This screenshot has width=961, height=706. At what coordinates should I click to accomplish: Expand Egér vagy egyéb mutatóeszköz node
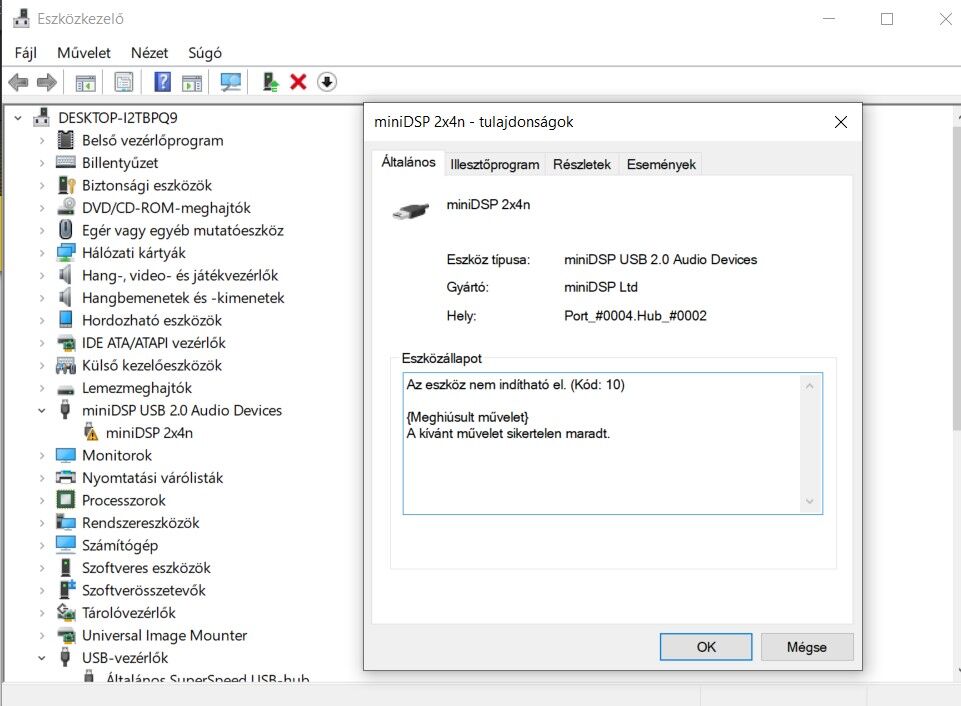point(42,230)
